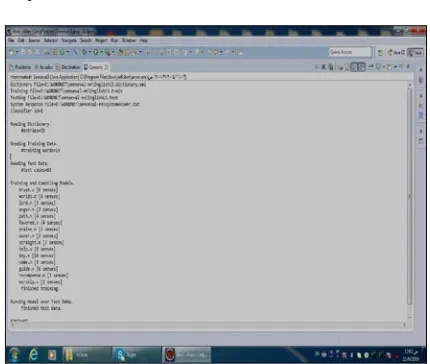Click the taskbar clock
The image size is (430, 364).
[x=411, y=355]
